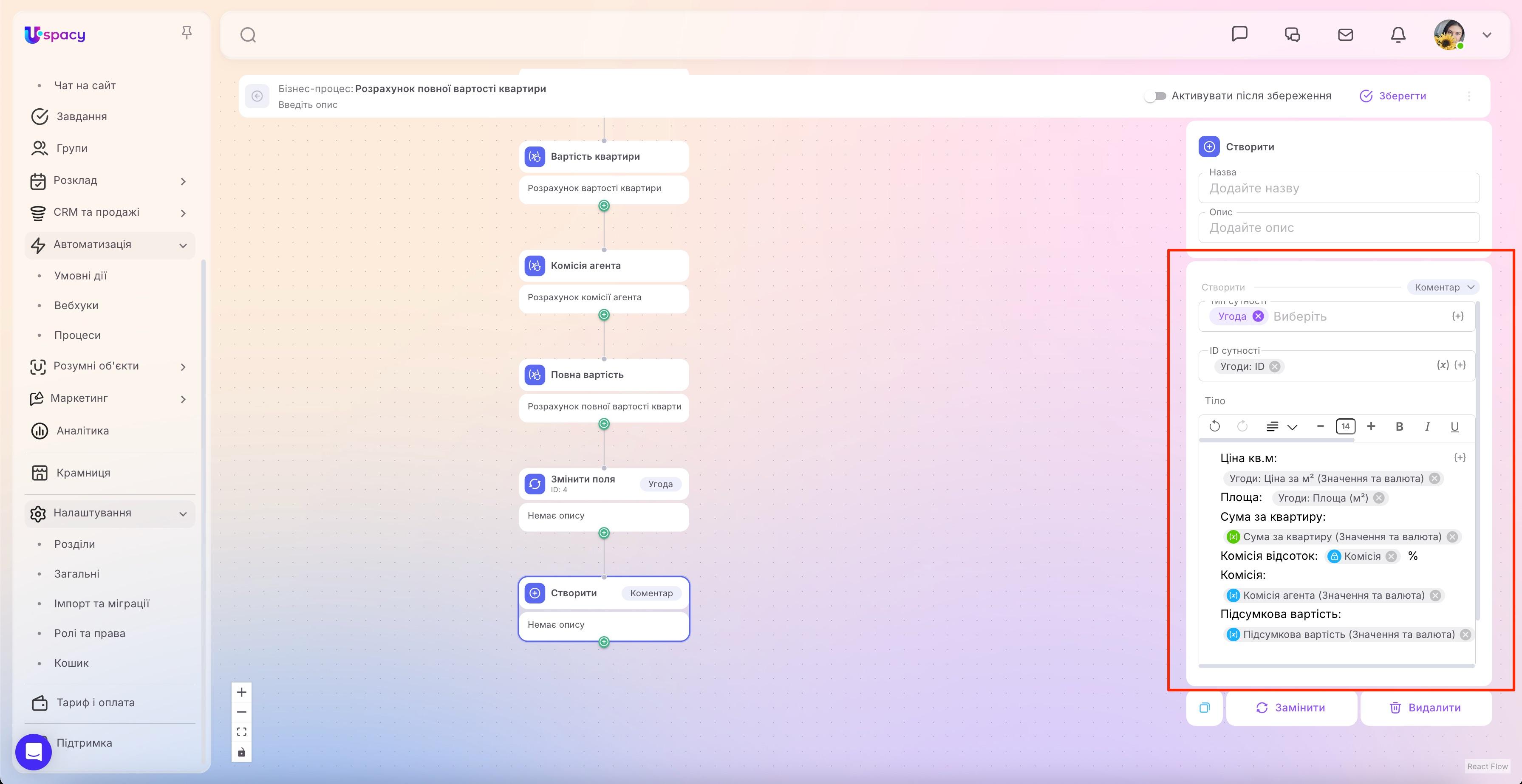Viewport: 1522px width, 784px height.
Task: Redo the edit in the editor
Action: pyautogui.click(x=1242, y=427)
